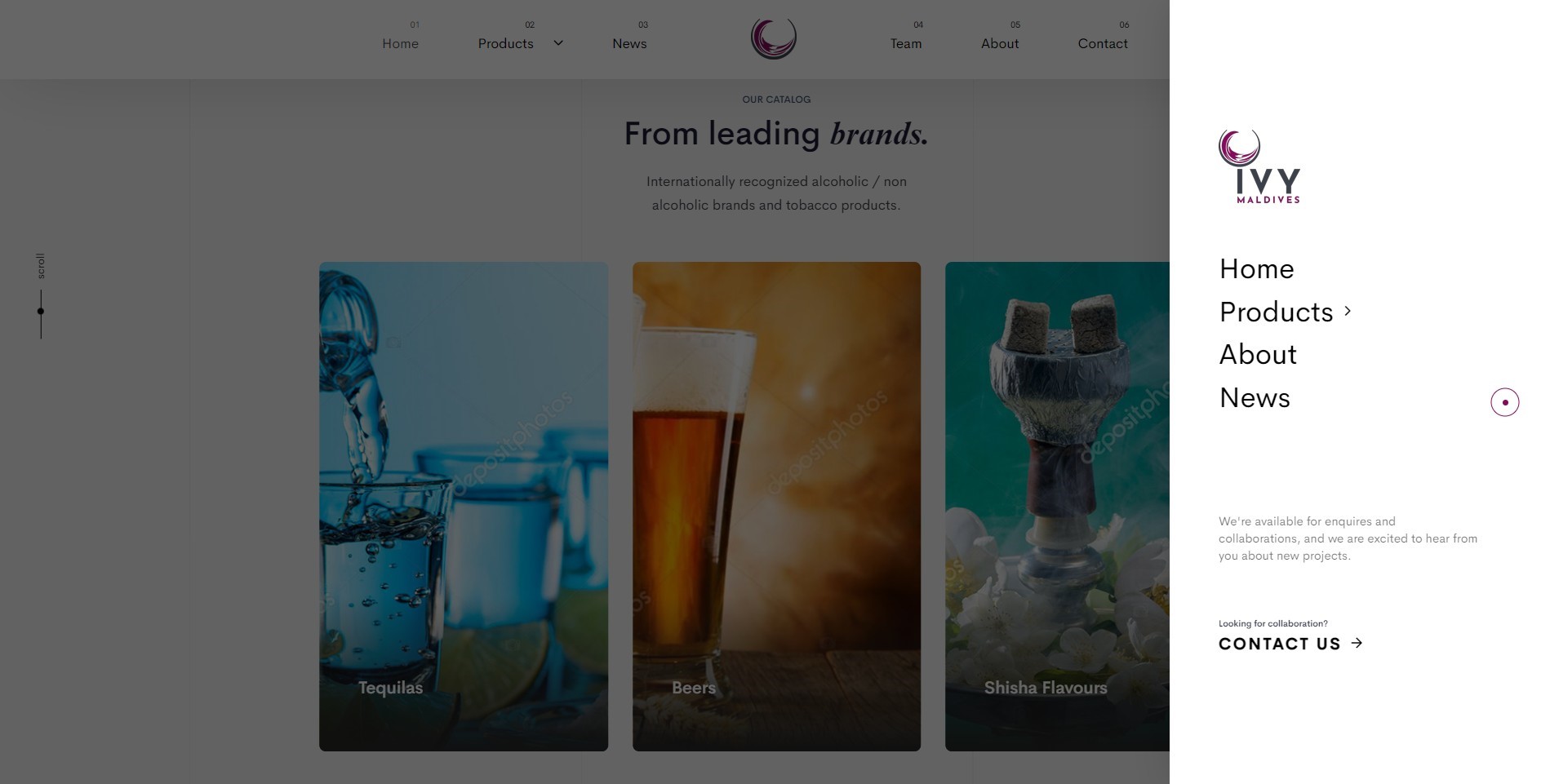Click the round logo in top navigation
Viewport: 1550px width, 784px height.
pyautogui.click(x=773, y=38)
